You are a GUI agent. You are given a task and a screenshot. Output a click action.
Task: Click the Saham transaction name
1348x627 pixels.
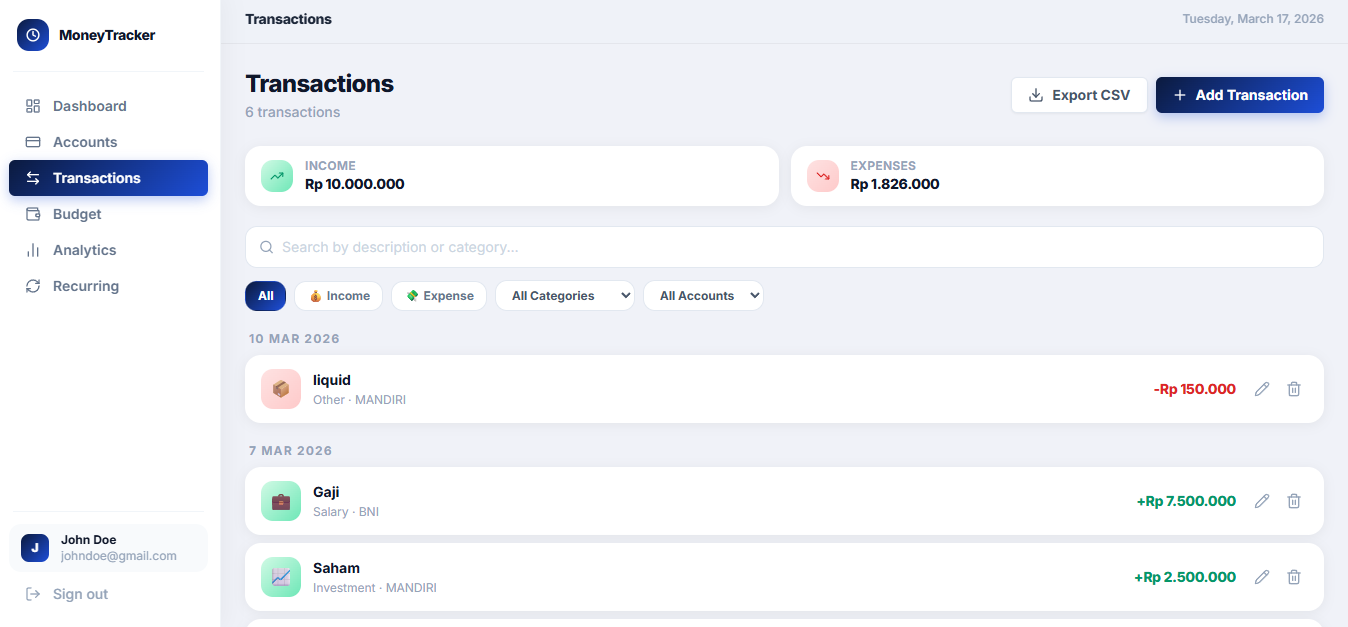336,568
